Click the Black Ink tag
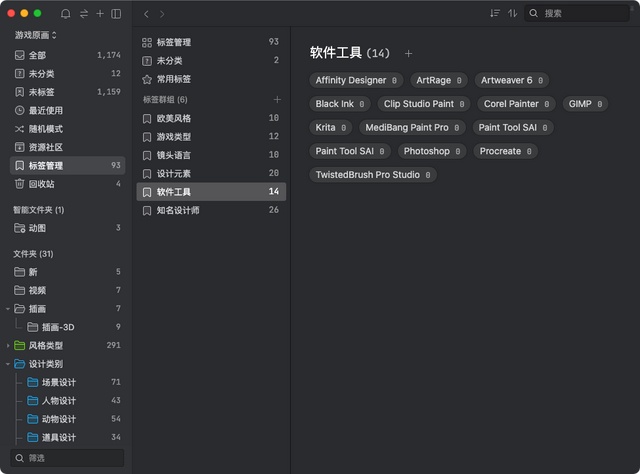The height and width of the screenshot is (474, 640). click(340, 104)
